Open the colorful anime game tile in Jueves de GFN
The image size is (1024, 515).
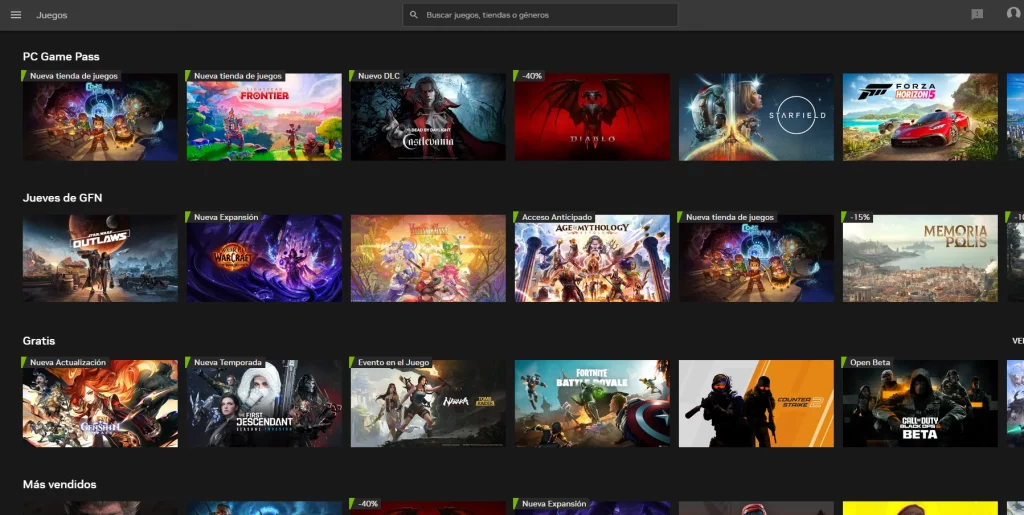pos(428,258)
